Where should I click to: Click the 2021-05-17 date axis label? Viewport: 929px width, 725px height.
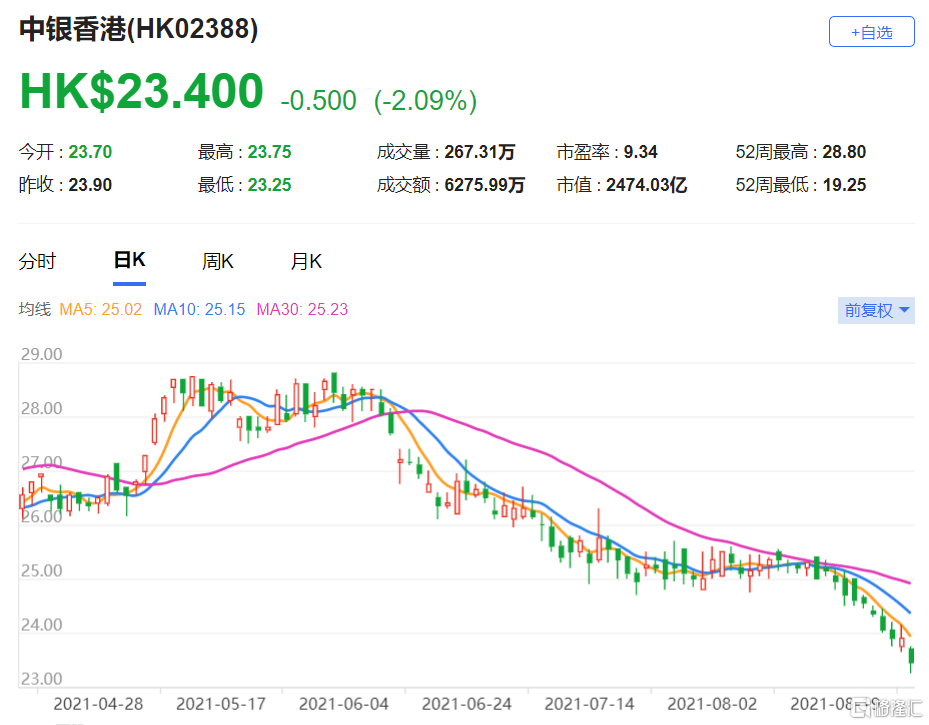click(x=221, y=704)
